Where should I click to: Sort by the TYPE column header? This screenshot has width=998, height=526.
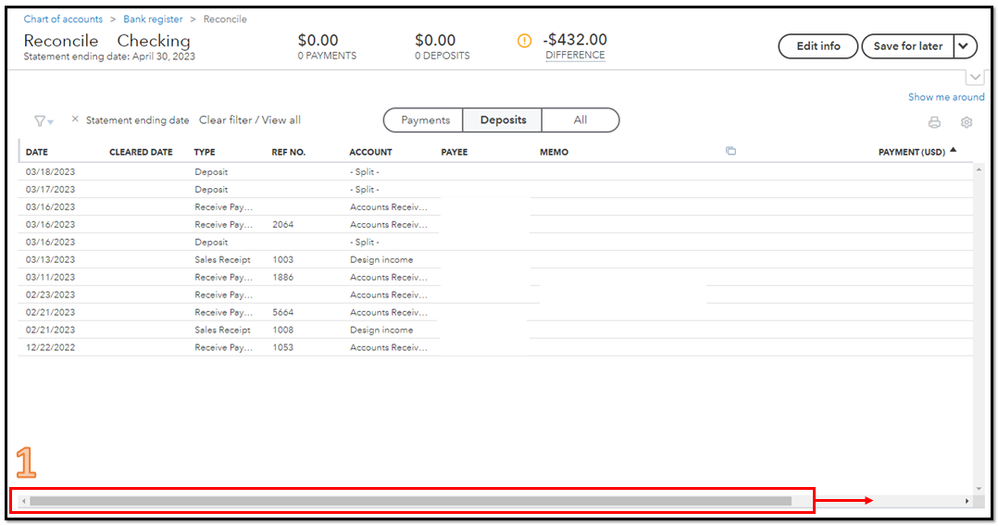tap(204, 152)
